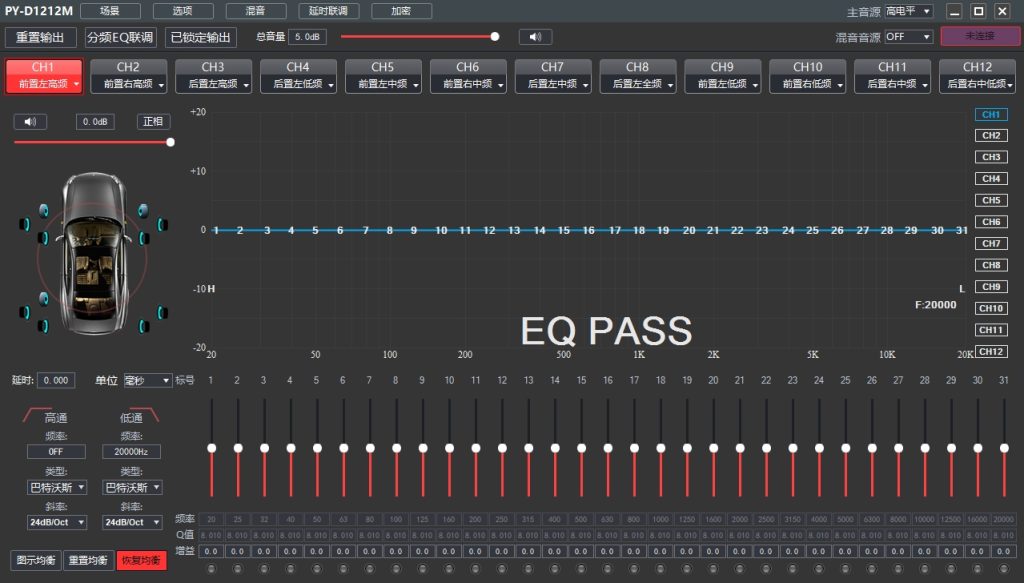Viewport: 1024px width, 583px height.
Task: Open the 场景 menu
Action: [x=110, y=11]
